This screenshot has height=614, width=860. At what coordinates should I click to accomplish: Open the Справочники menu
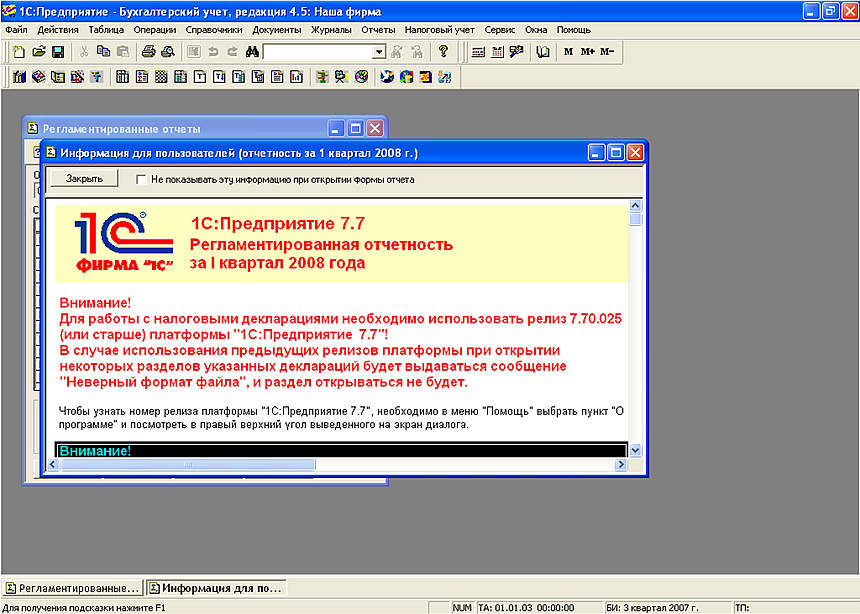(x=214, y=30)
